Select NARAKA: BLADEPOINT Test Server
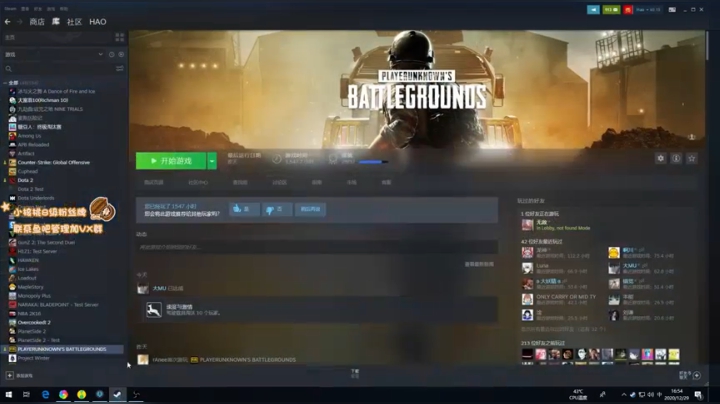This screenshot has width=720, height=404. [58, 304]
